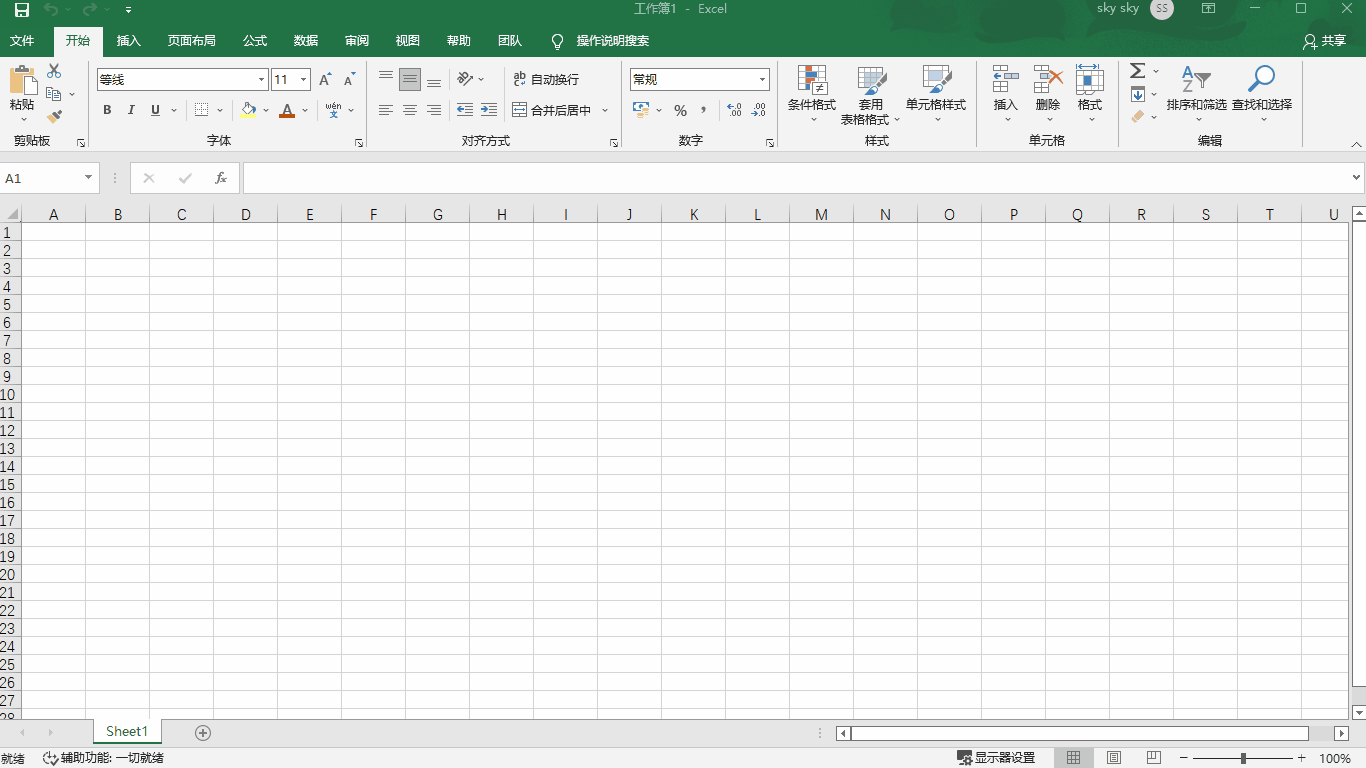Viewport: 1366px width, 768px height.
Task: Click the Format Painter brush icon
Action: pos(54,117)
